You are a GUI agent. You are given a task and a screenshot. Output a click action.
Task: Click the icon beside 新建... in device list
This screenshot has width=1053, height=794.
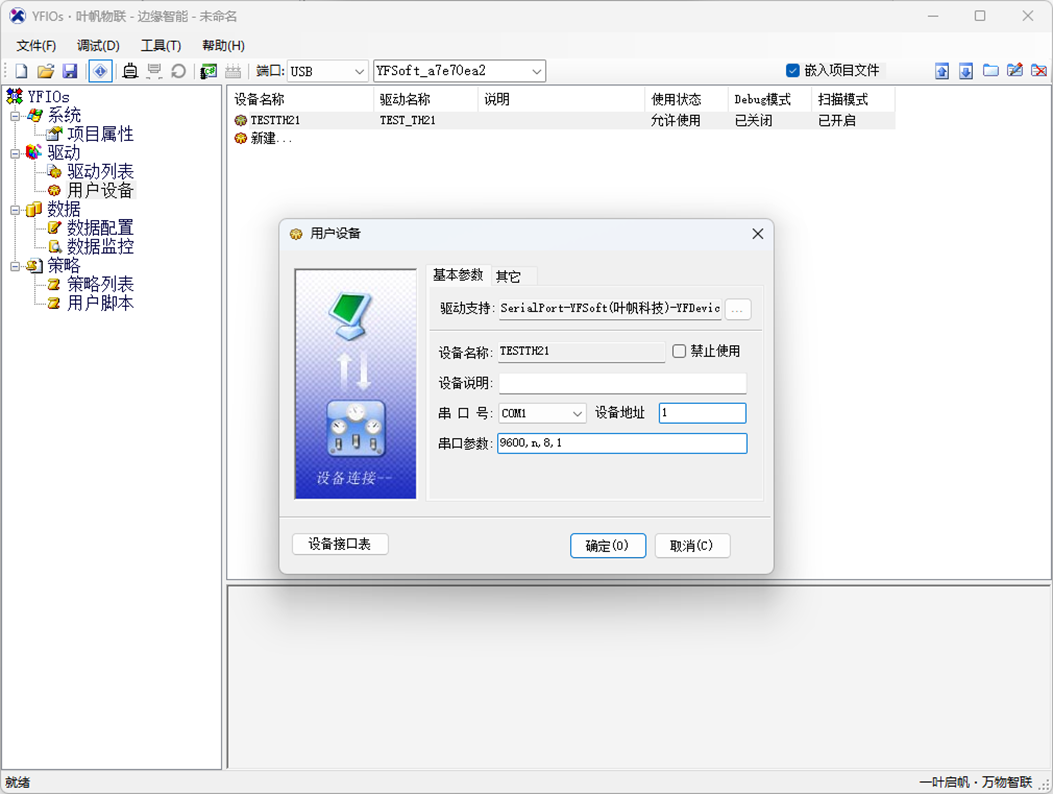point(240,138)
